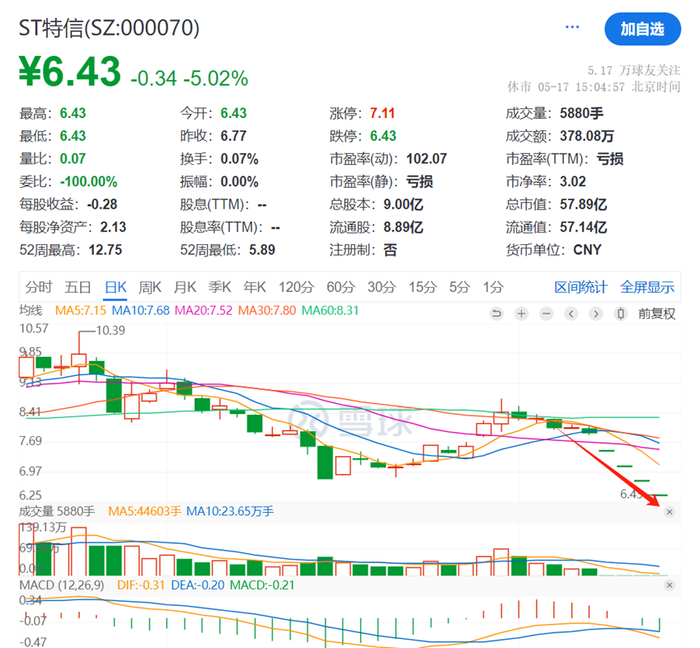Click the 市盈率(动) value 102.07

426,159
